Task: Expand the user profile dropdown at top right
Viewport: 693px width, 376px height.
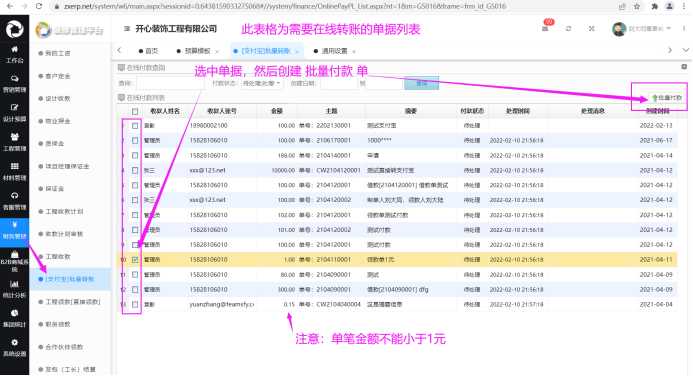Action: tap(642, 29)
